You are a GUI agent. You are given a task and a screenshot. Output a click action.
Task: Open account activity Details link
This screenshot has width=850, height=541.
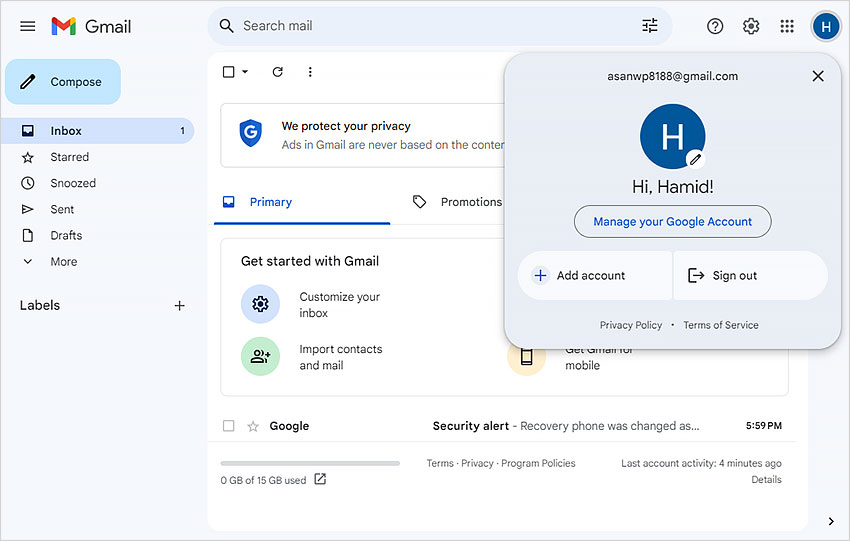coord(766,480)
